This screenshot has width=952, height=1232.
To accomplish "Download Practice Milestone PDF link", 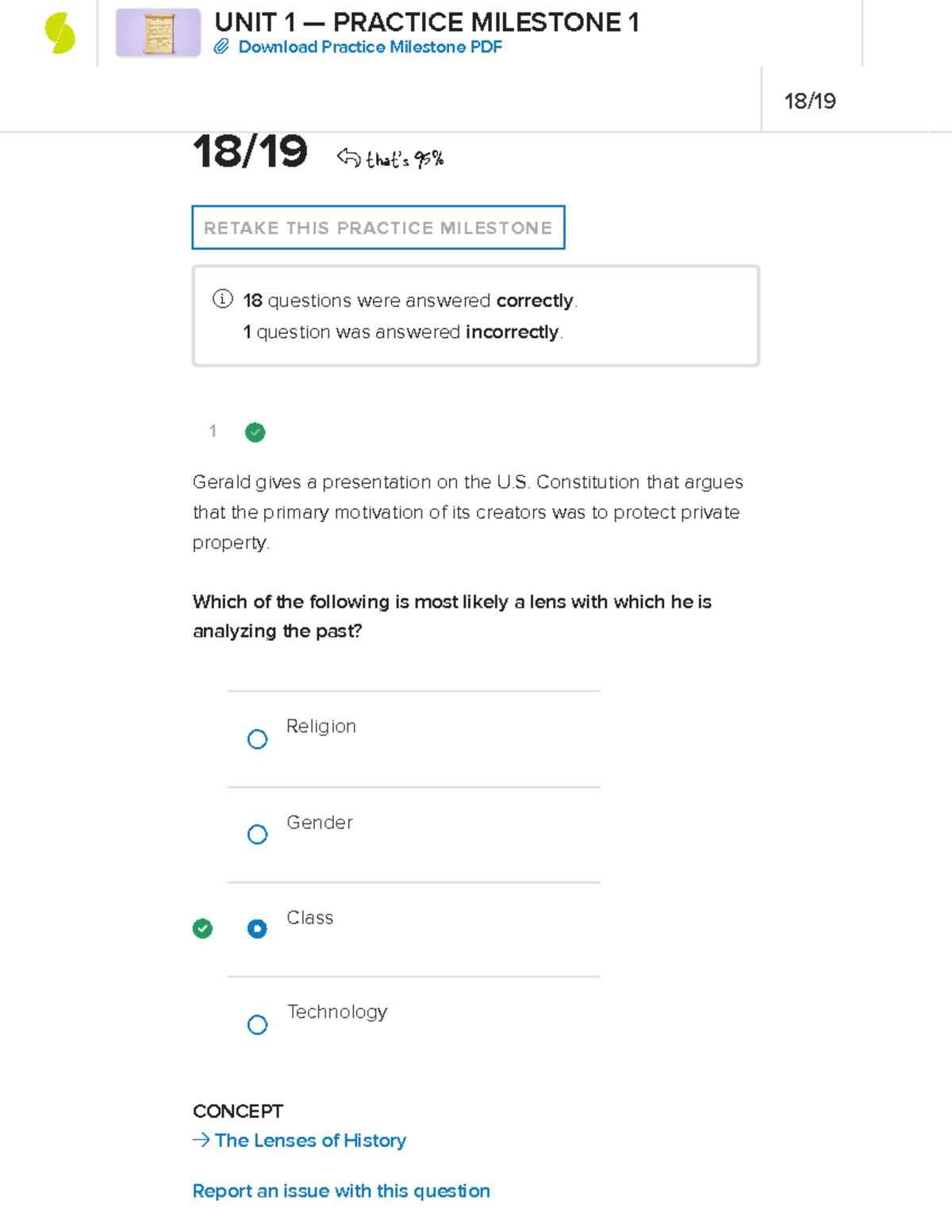I will click(x=370, y=47).
